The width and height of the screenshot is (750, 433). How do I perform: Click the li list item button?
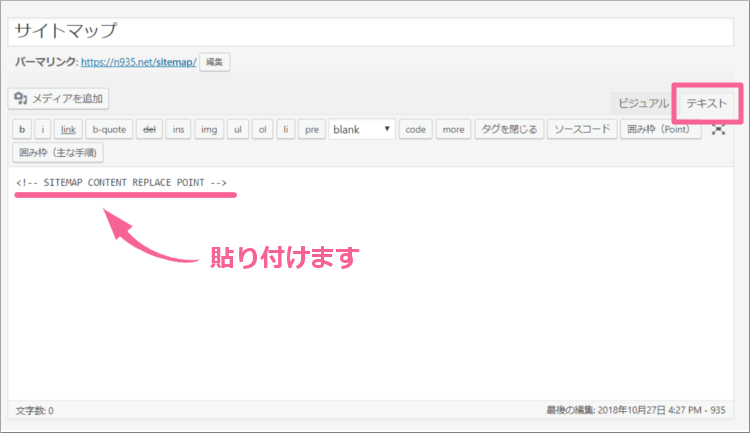(286, 129)
